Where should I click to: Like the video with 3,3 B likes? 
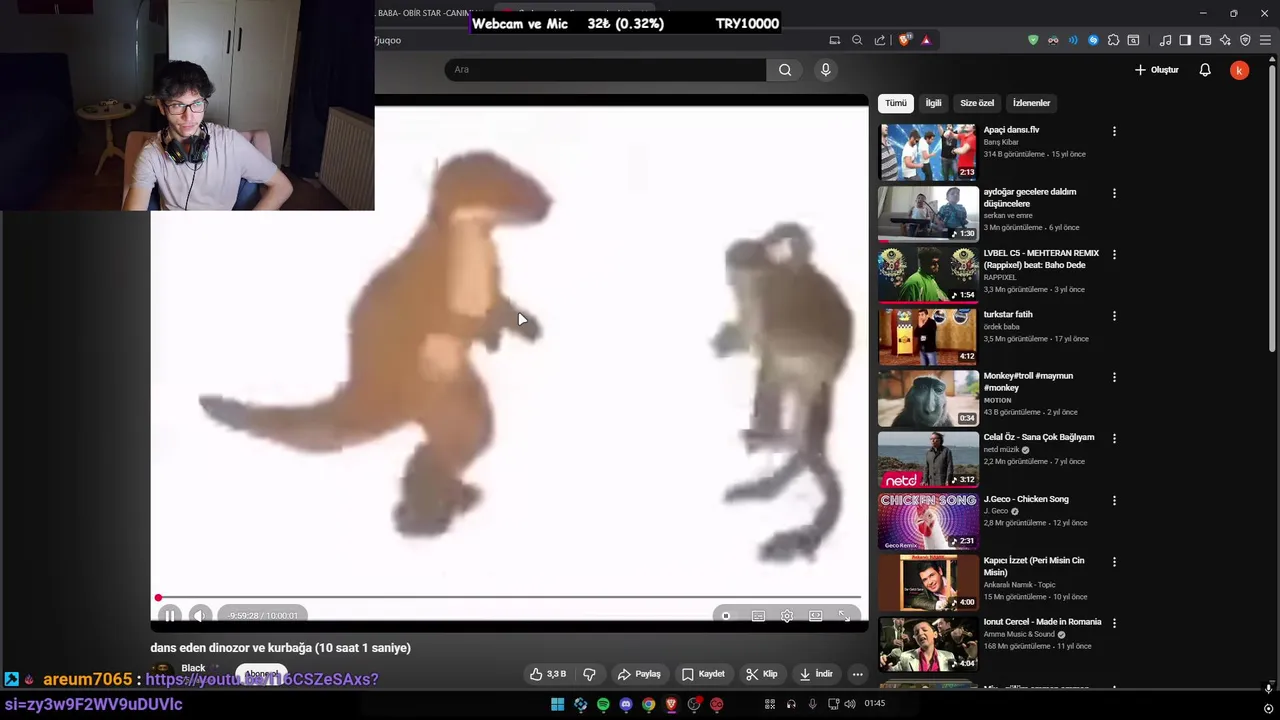pos(547,674)
